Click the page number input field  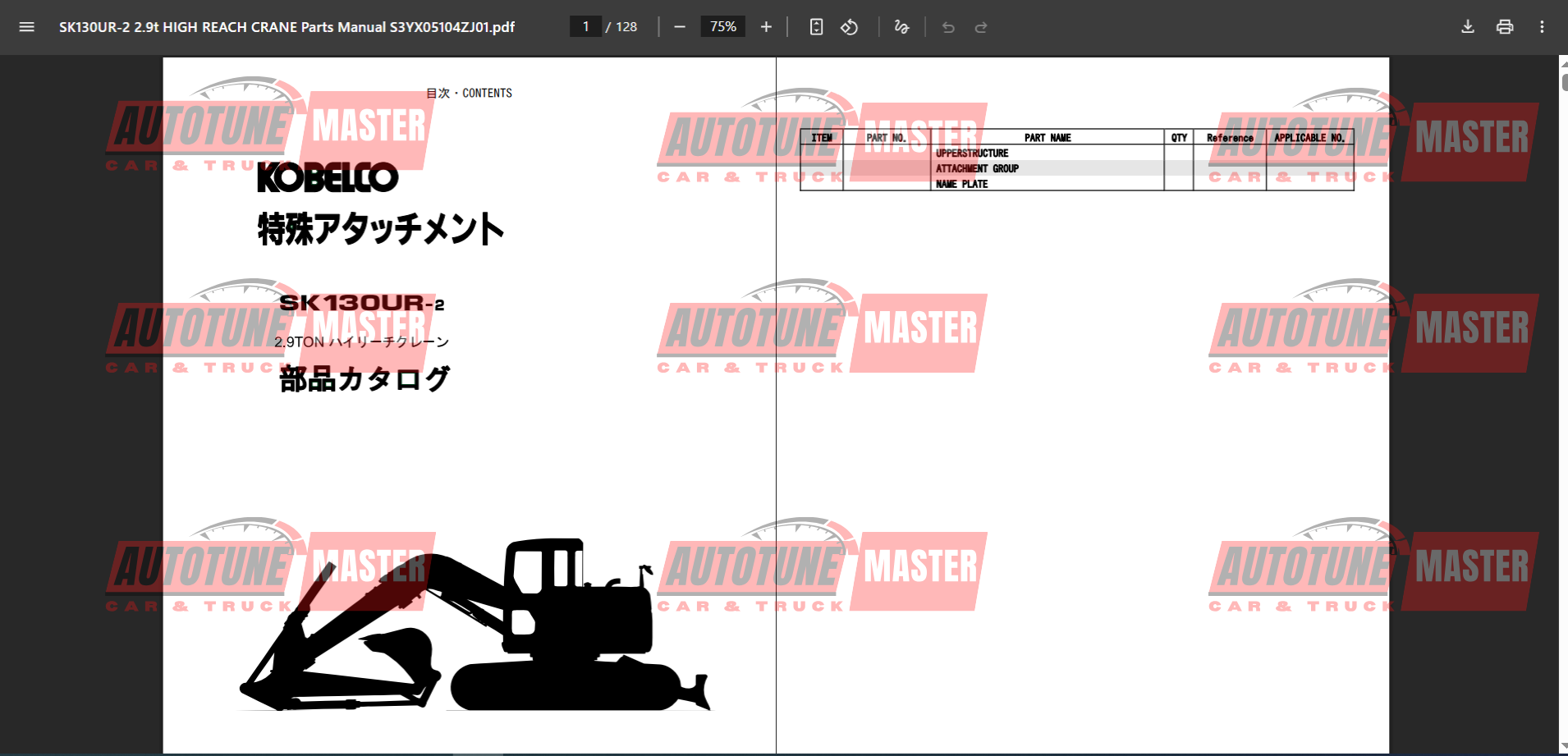[x=585, y=27]
